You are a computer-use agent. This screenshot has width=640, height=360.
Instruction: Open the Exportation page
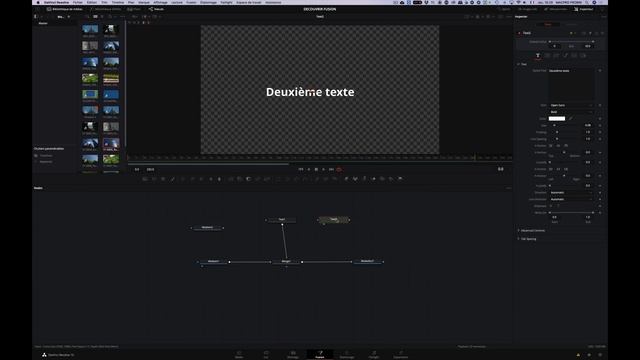click(x=401, y=354)
